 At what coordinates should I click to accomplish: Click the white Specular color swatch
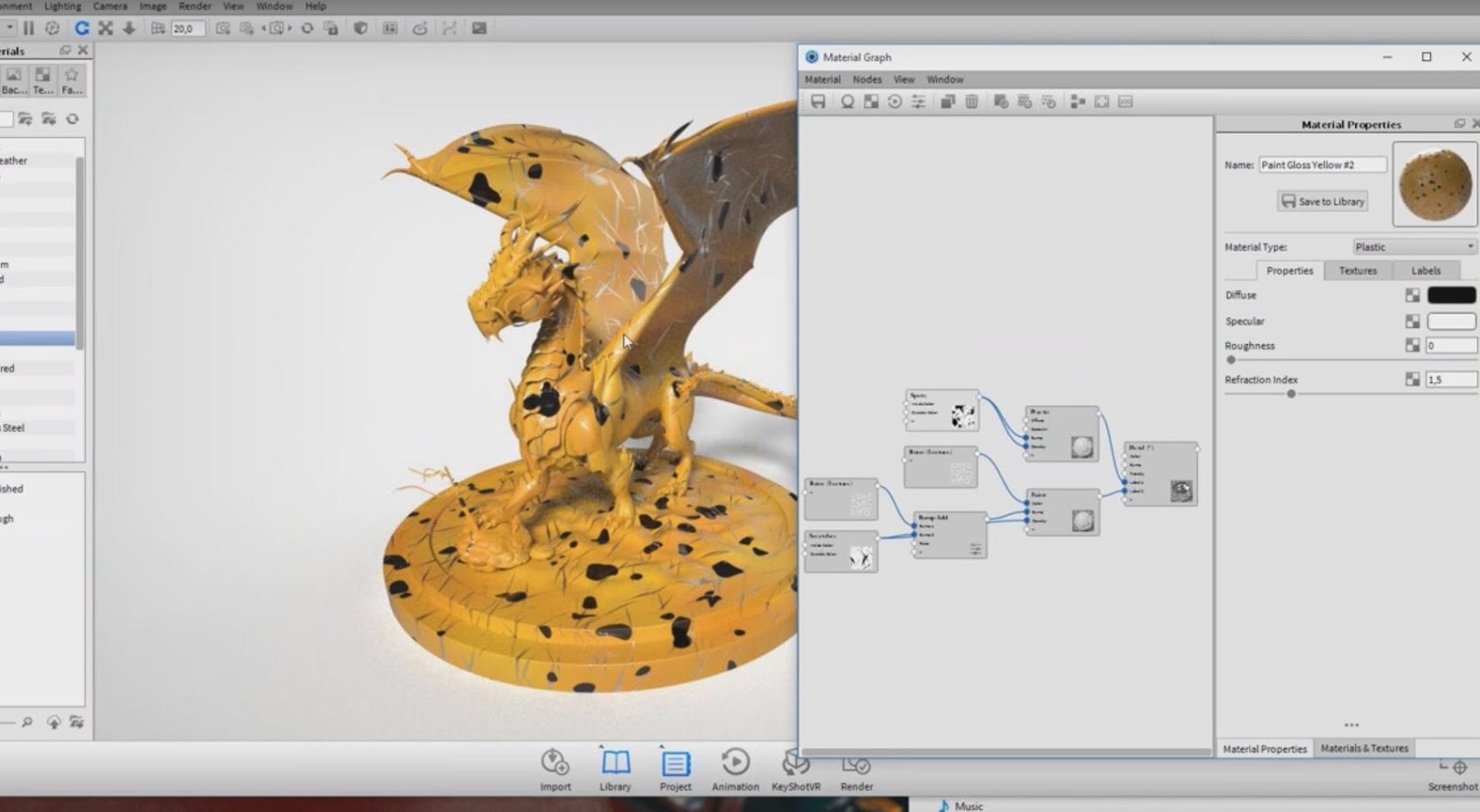click(1451, 321)
